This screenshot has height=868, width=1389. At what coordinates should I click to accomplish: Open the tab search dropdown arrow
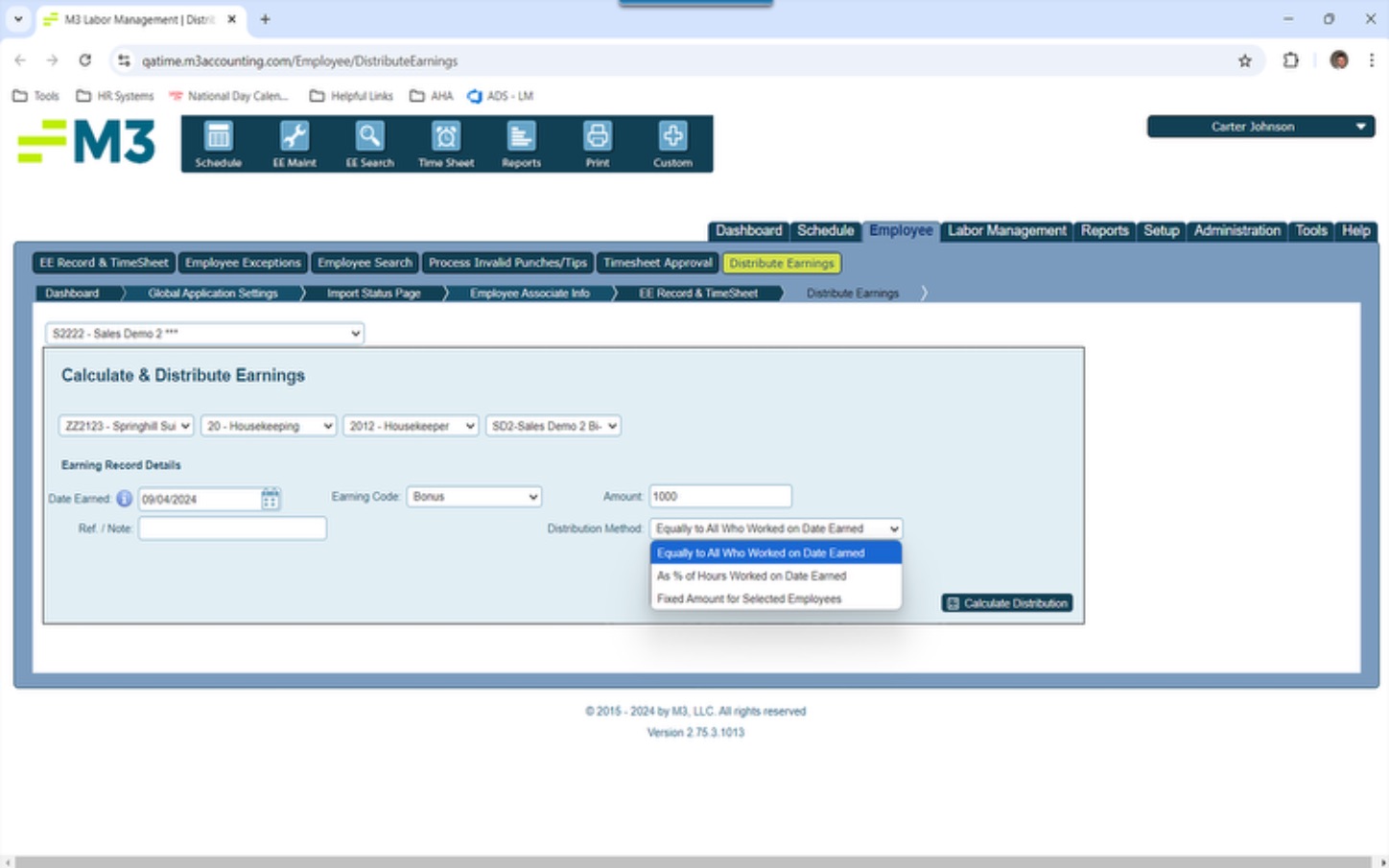18,19
